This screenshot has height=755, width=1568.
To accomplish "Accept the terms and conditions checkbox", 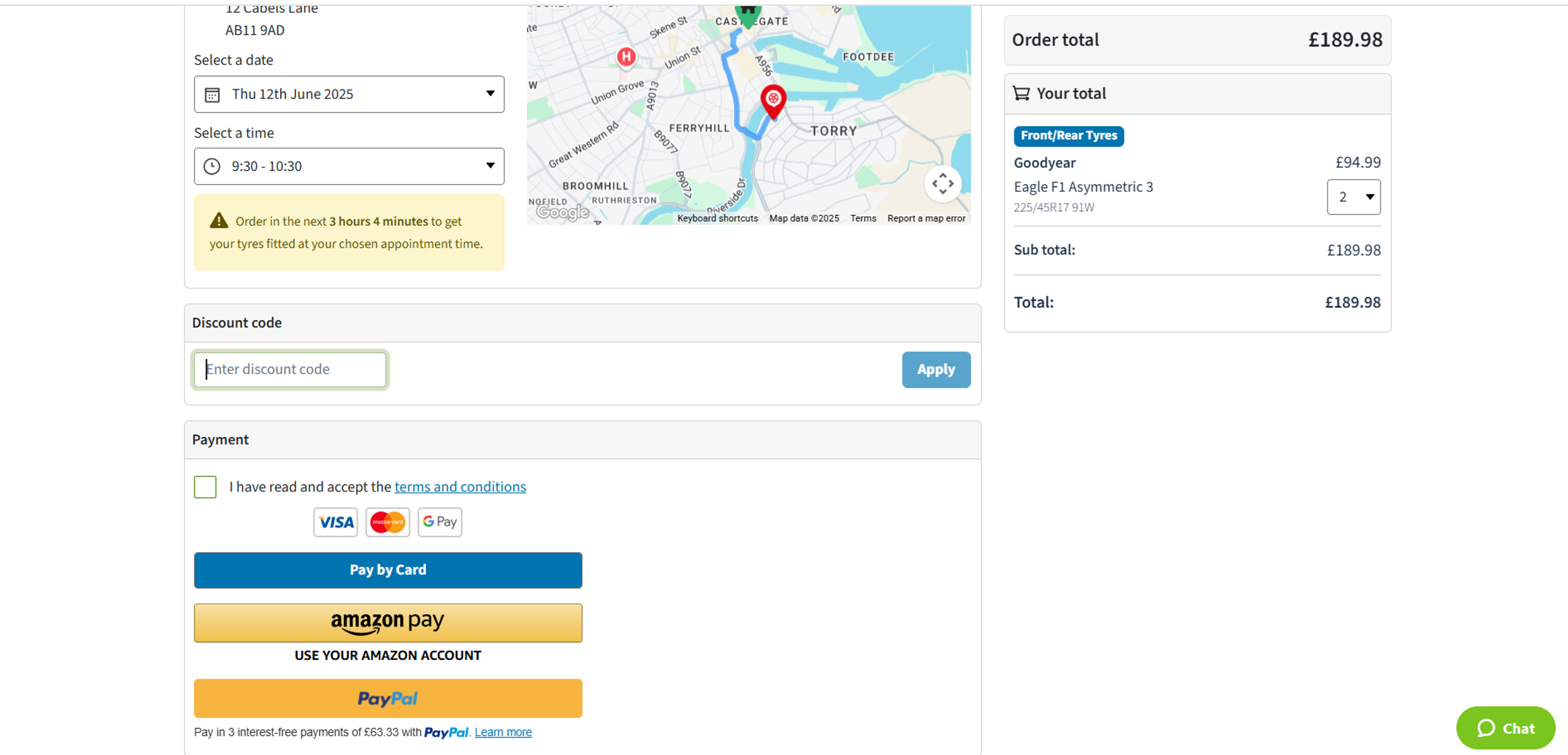I will (205, 487).
